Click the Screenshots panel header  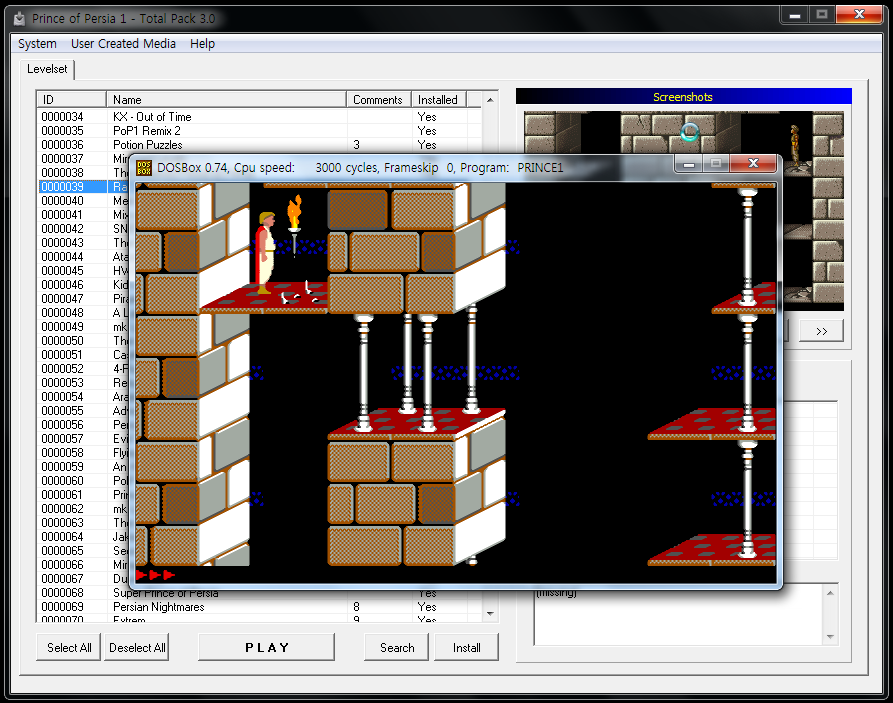pos(683,97)
